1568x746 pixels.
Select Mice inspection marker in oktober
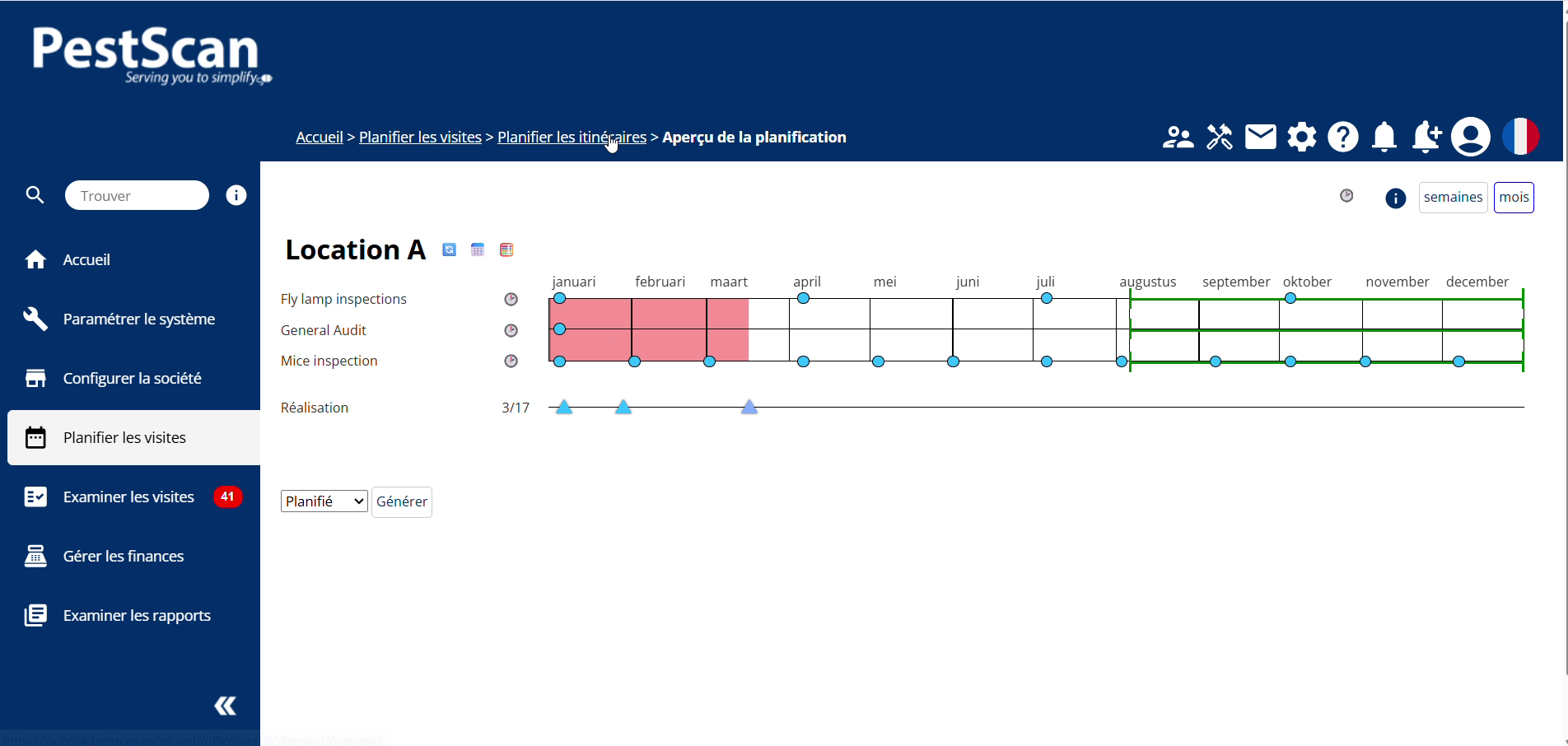1290,361
